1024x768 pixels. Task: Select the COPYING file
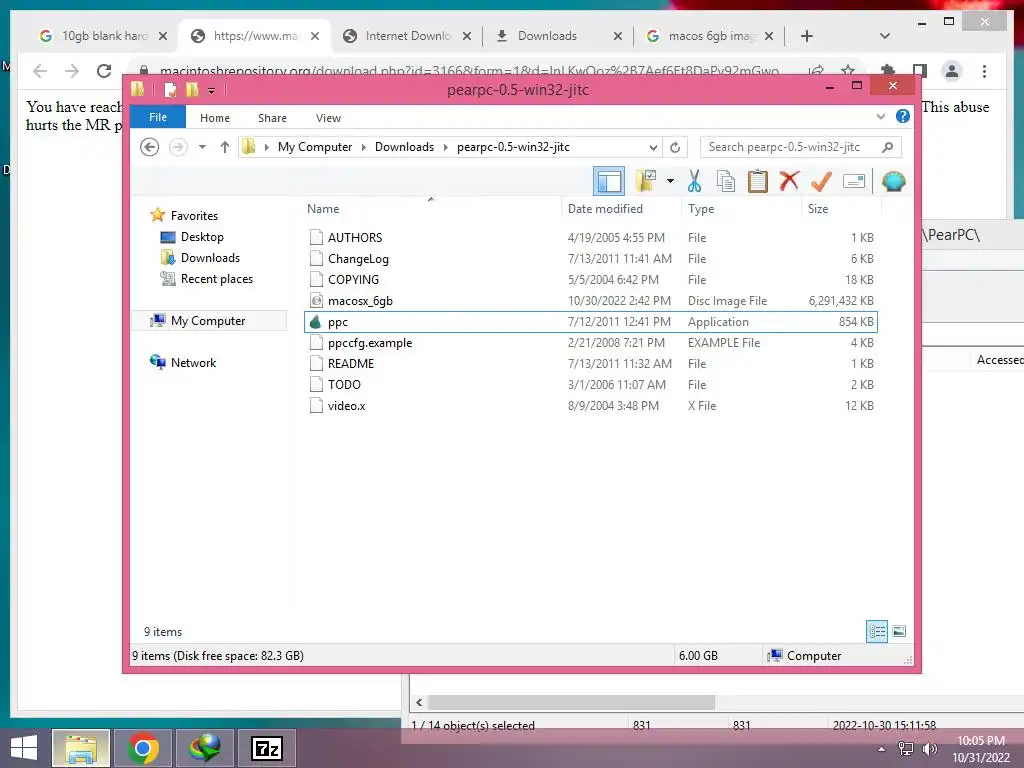[590, 280]
